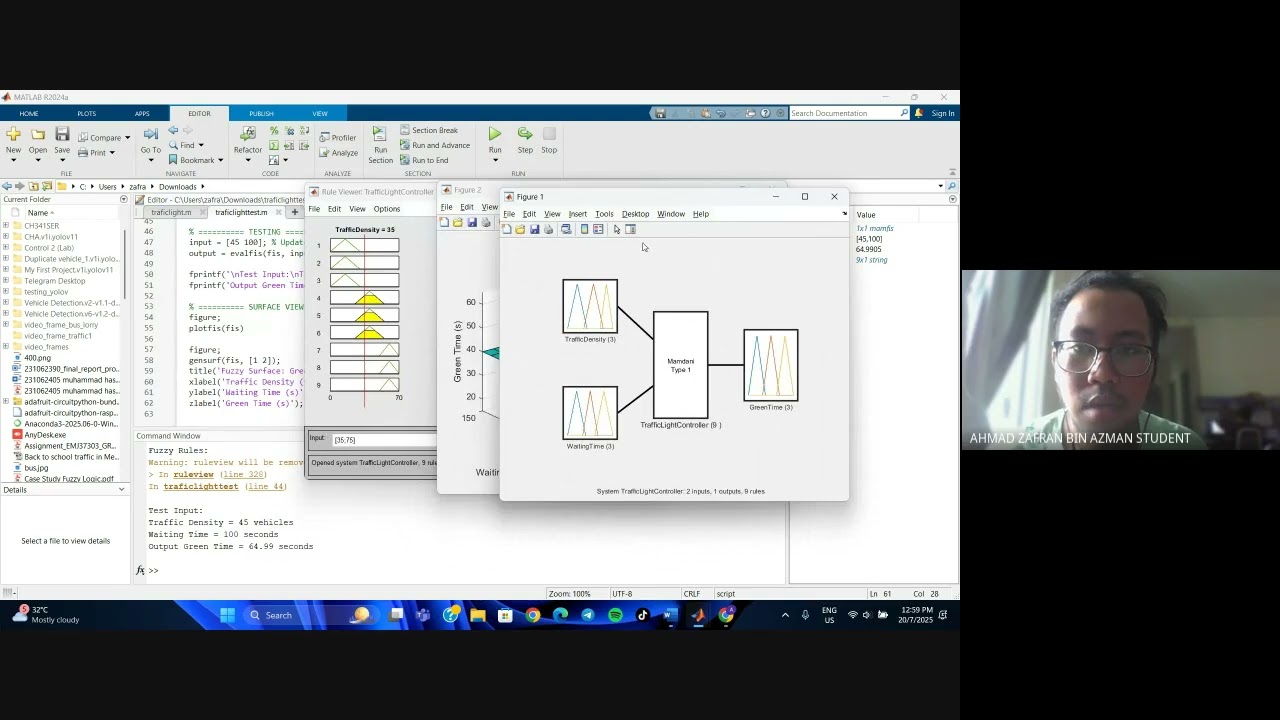Viewport: 1280px width, 720px height.
Task: Open the Run button dropdown arrow
Action: point(495,160)
